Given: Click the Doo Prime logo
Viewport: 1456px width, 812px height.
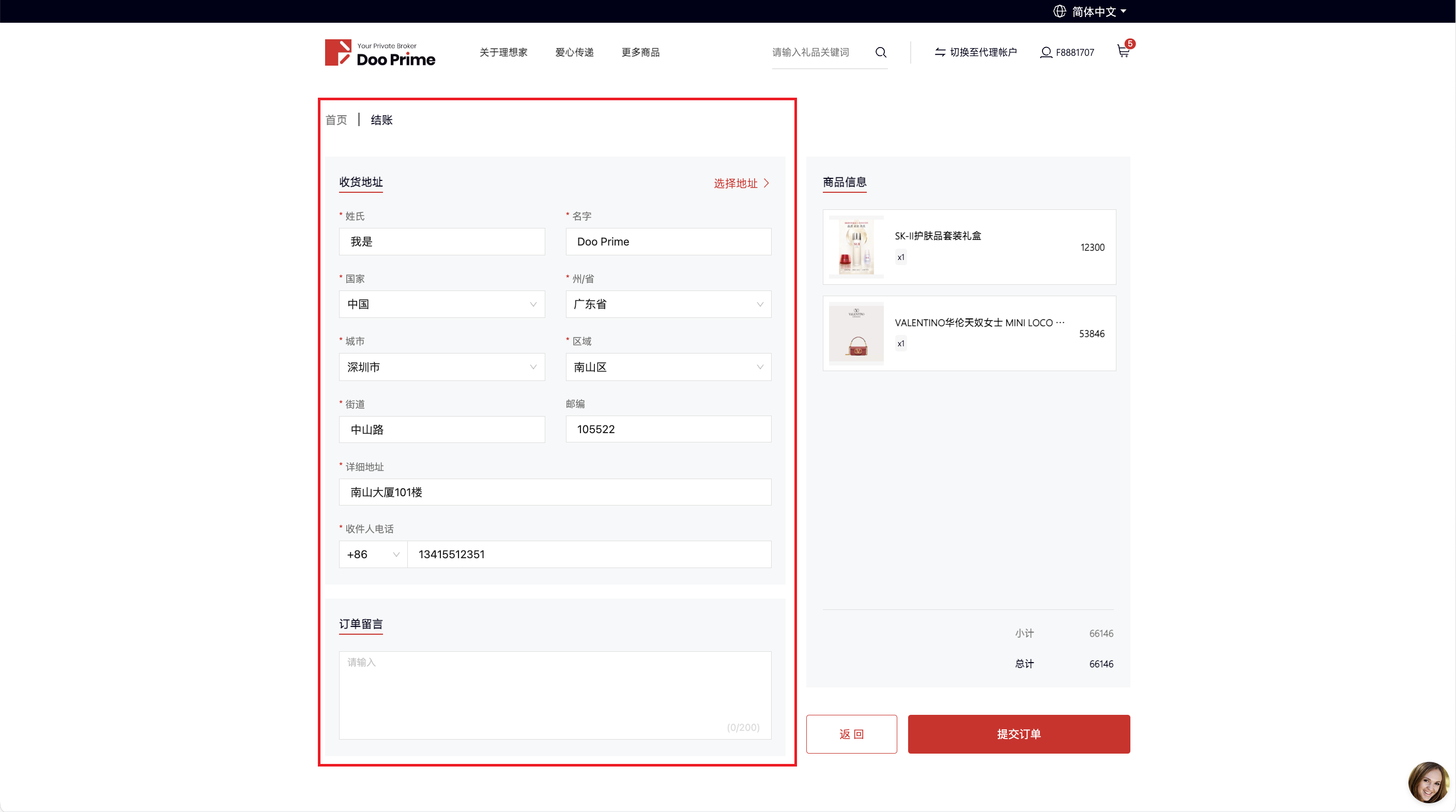Looking at the screenshot, I should click(380, 53).
